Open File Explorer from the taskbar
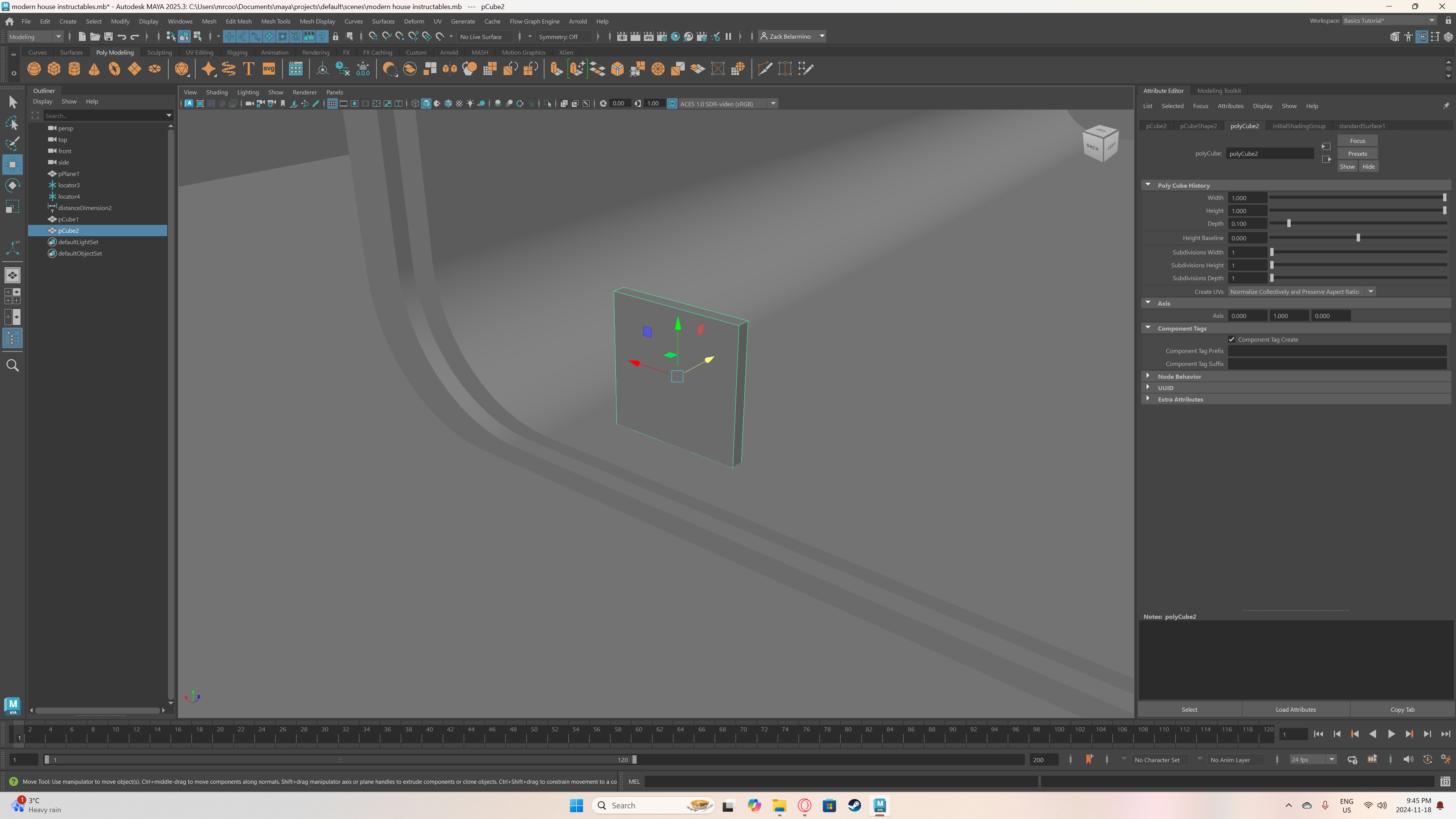The width and height of the screenshot is (1456, 819). tap(780, 805)
